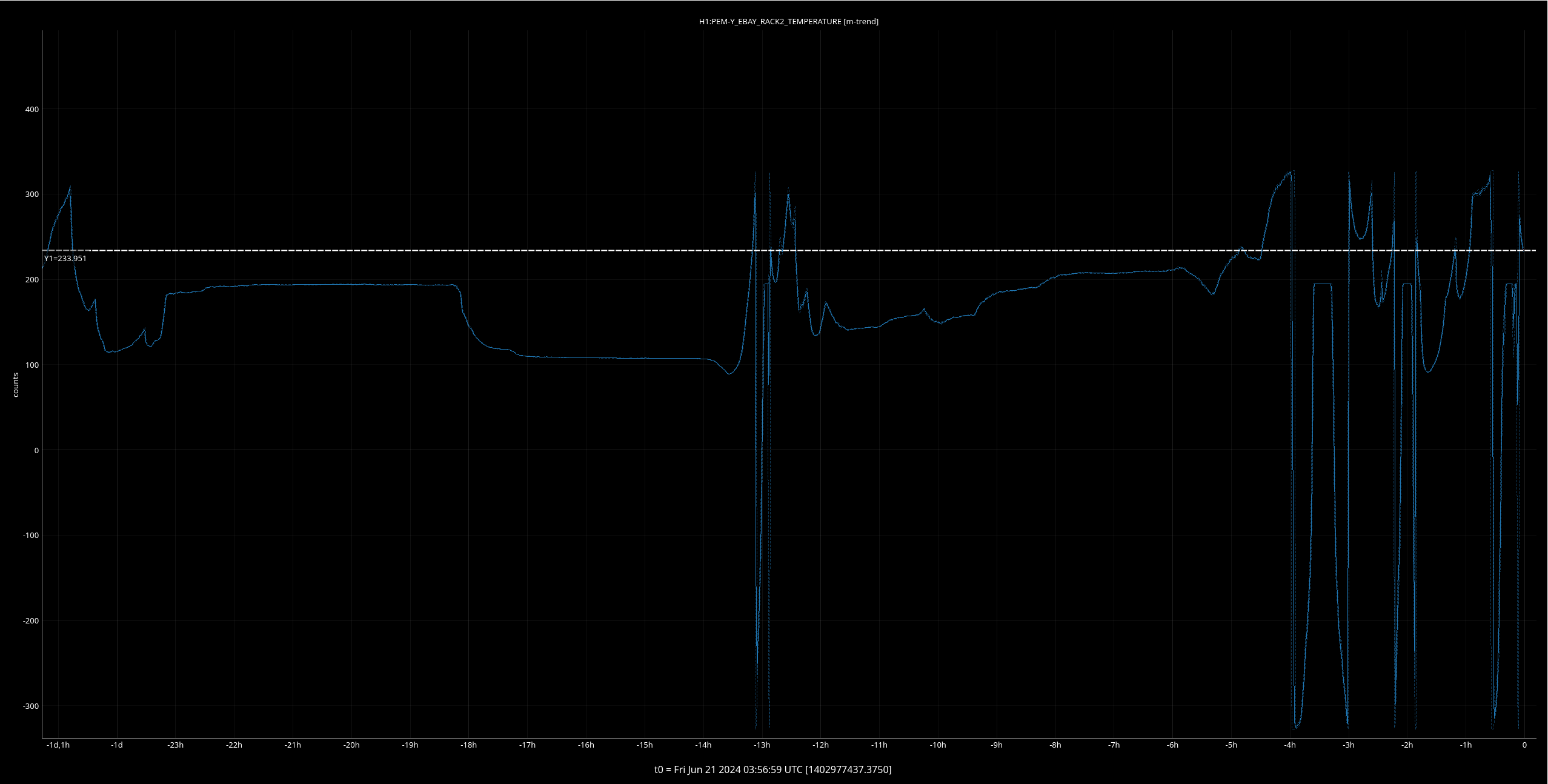
Task: Click the -13h x-axis tick label
Action: tap(762, 745)
